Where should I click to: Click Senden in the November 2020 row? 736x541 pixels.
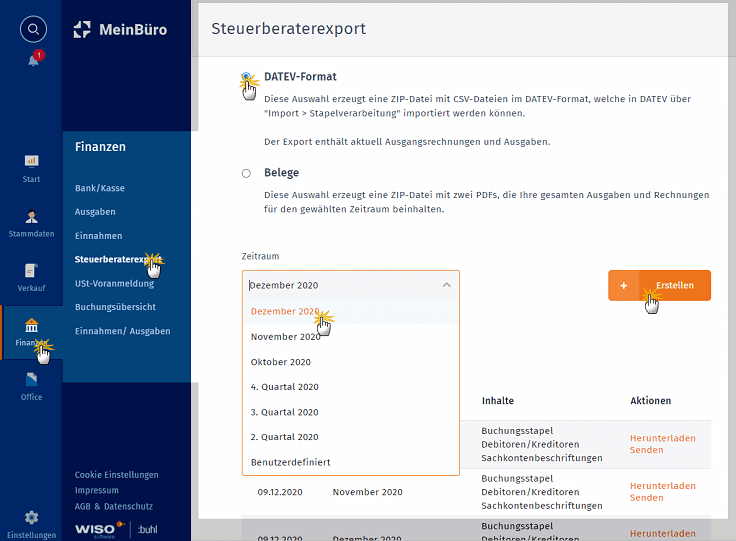point(646,498)
